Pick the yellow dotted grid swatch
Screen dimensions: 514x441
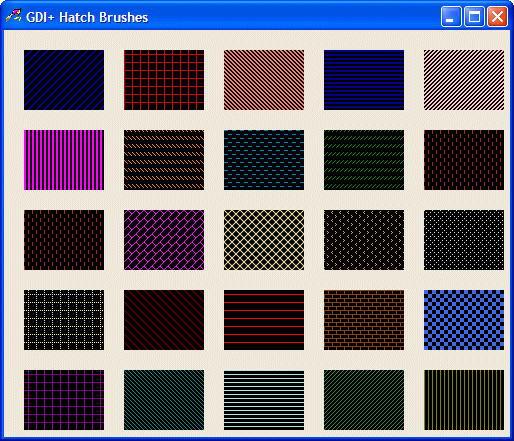point(64,320)
